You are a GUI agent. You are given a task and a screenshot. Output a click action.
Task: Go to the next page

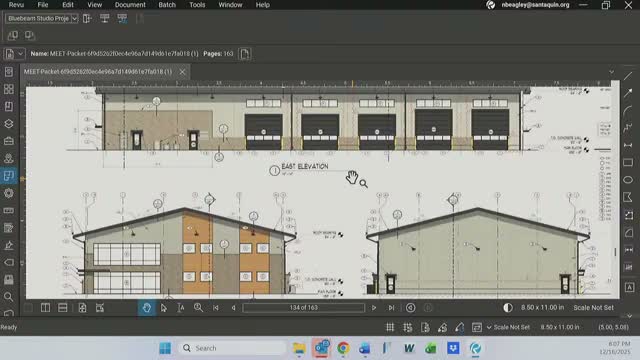(373, 308)
